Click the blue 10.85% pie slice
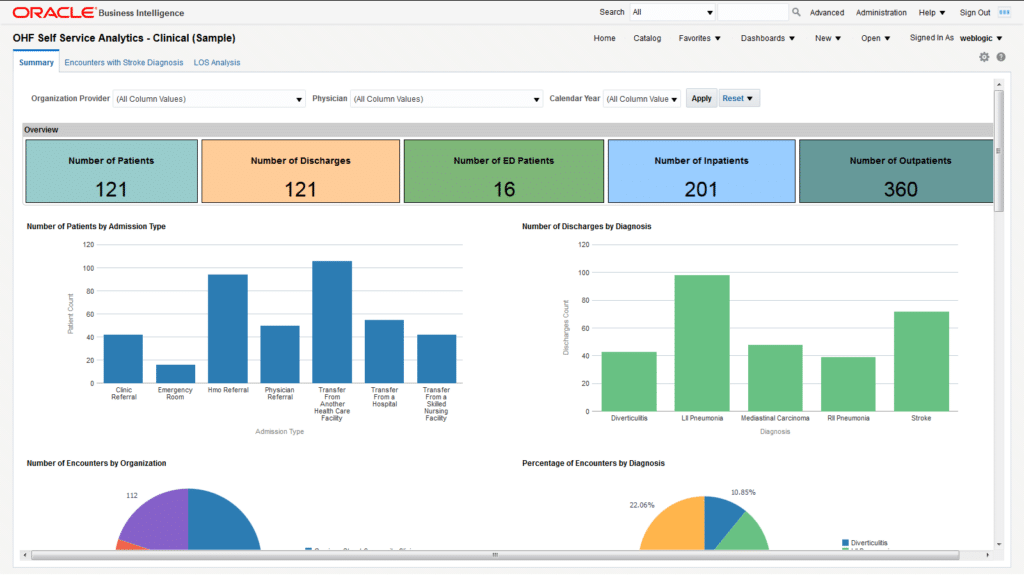Viewport: 1024px width, 576px height. (x=720, y=518)
